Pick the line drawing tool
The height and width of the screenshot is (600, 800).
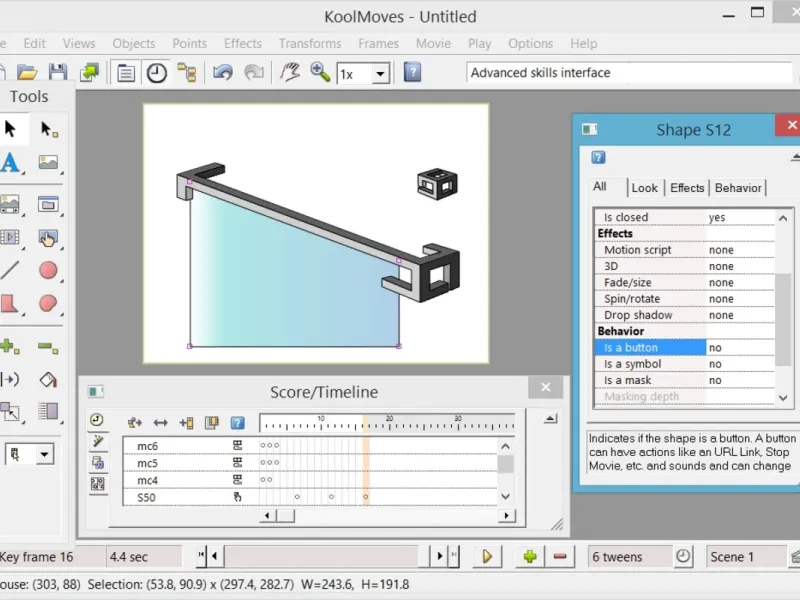(10, 270)
